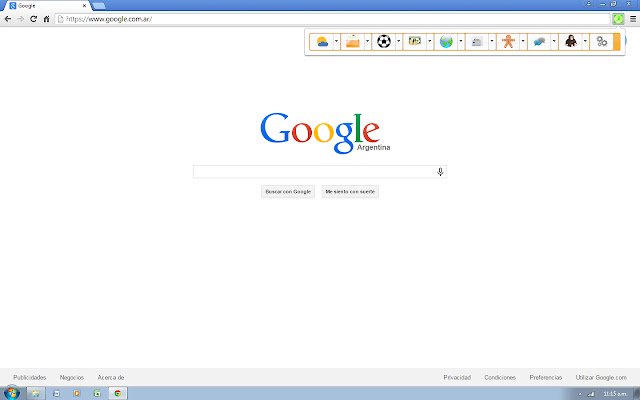Click the browser forward arrow
The image size is (640, 400).
tap(21, 19)
